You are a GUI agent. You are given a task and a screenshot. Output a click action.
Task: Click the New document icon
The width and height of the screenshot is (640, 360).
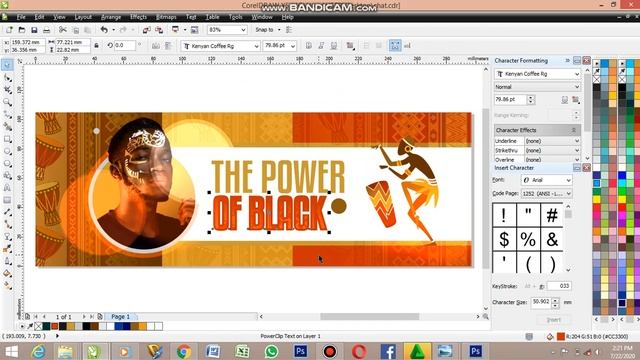[9, 30]
